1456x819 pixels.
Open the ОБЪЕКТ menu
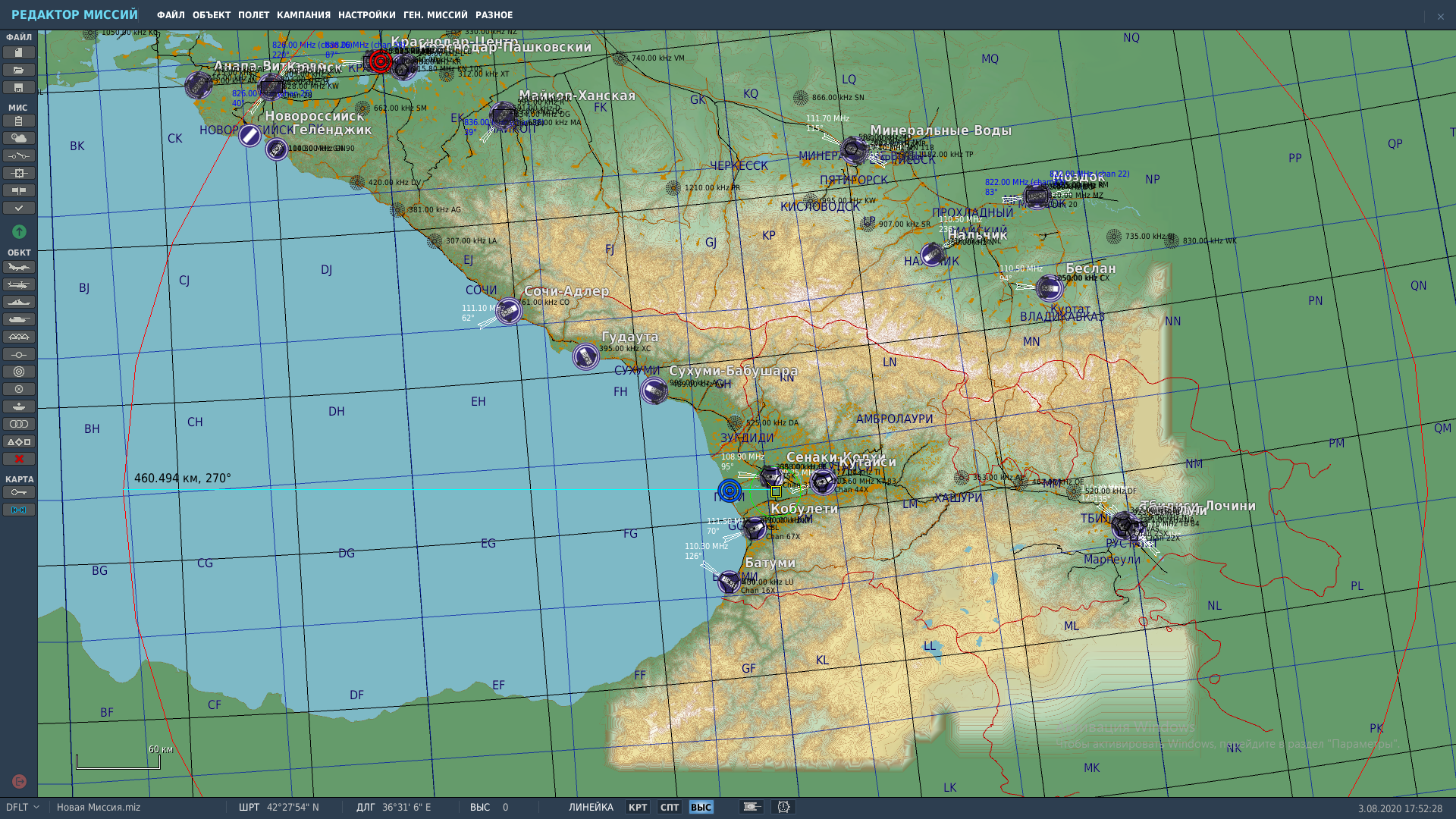[x=212, y=15]
